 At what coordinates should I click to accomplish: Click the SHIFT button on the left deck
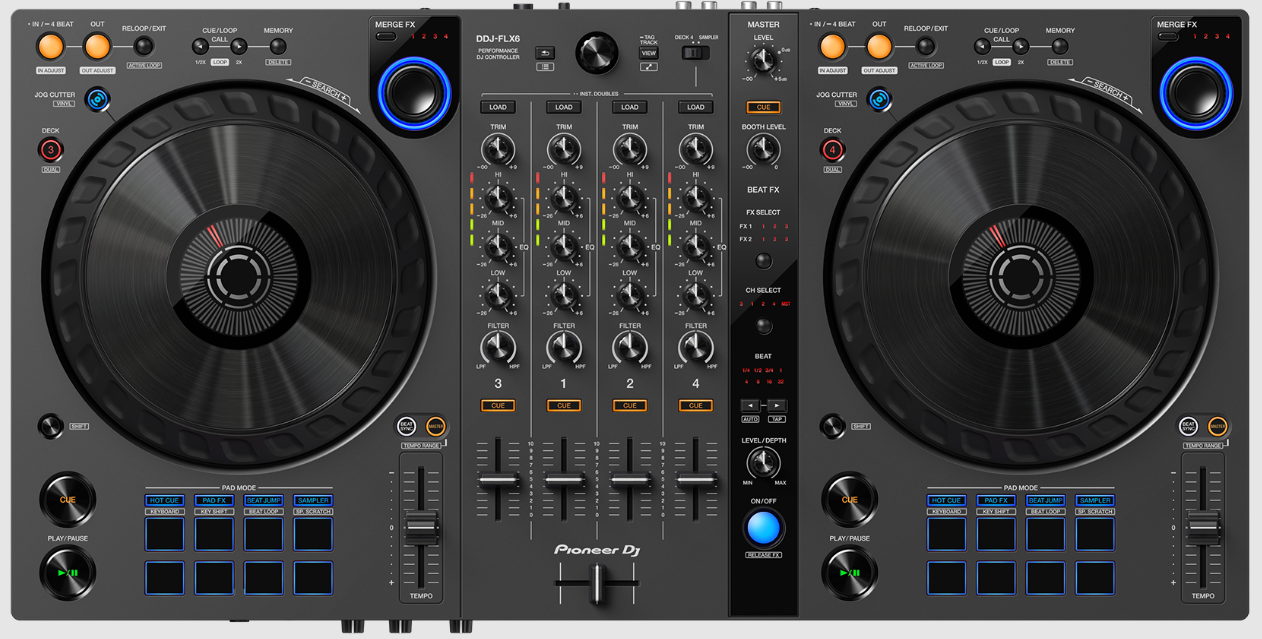50,426
